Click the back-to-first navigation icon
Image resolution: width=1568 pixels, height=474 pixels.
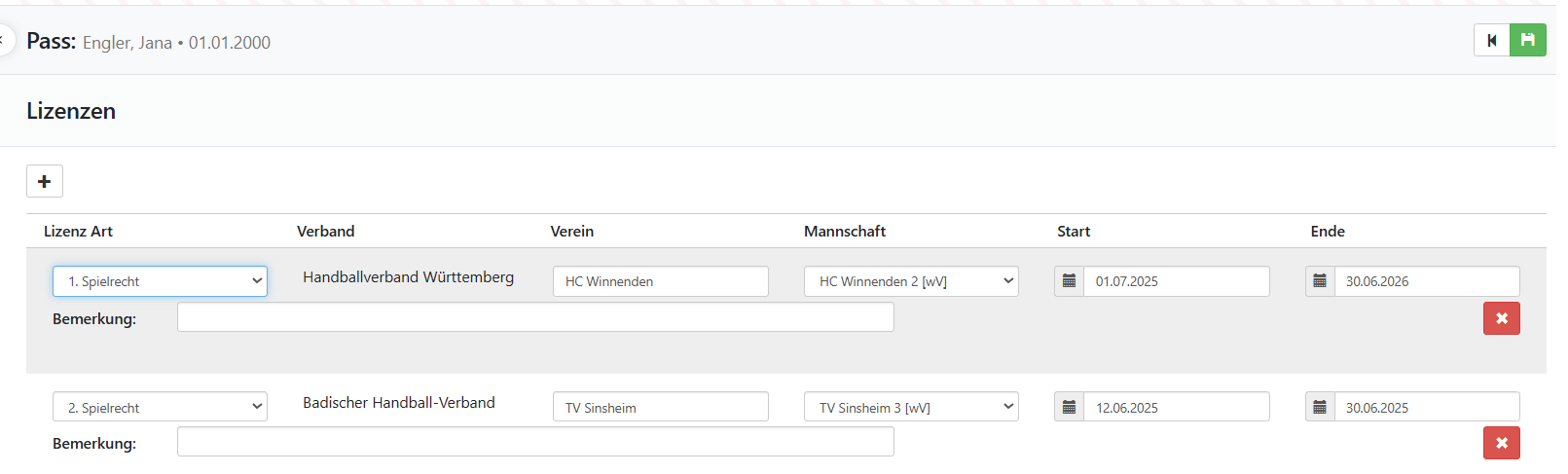point(1491,40)
